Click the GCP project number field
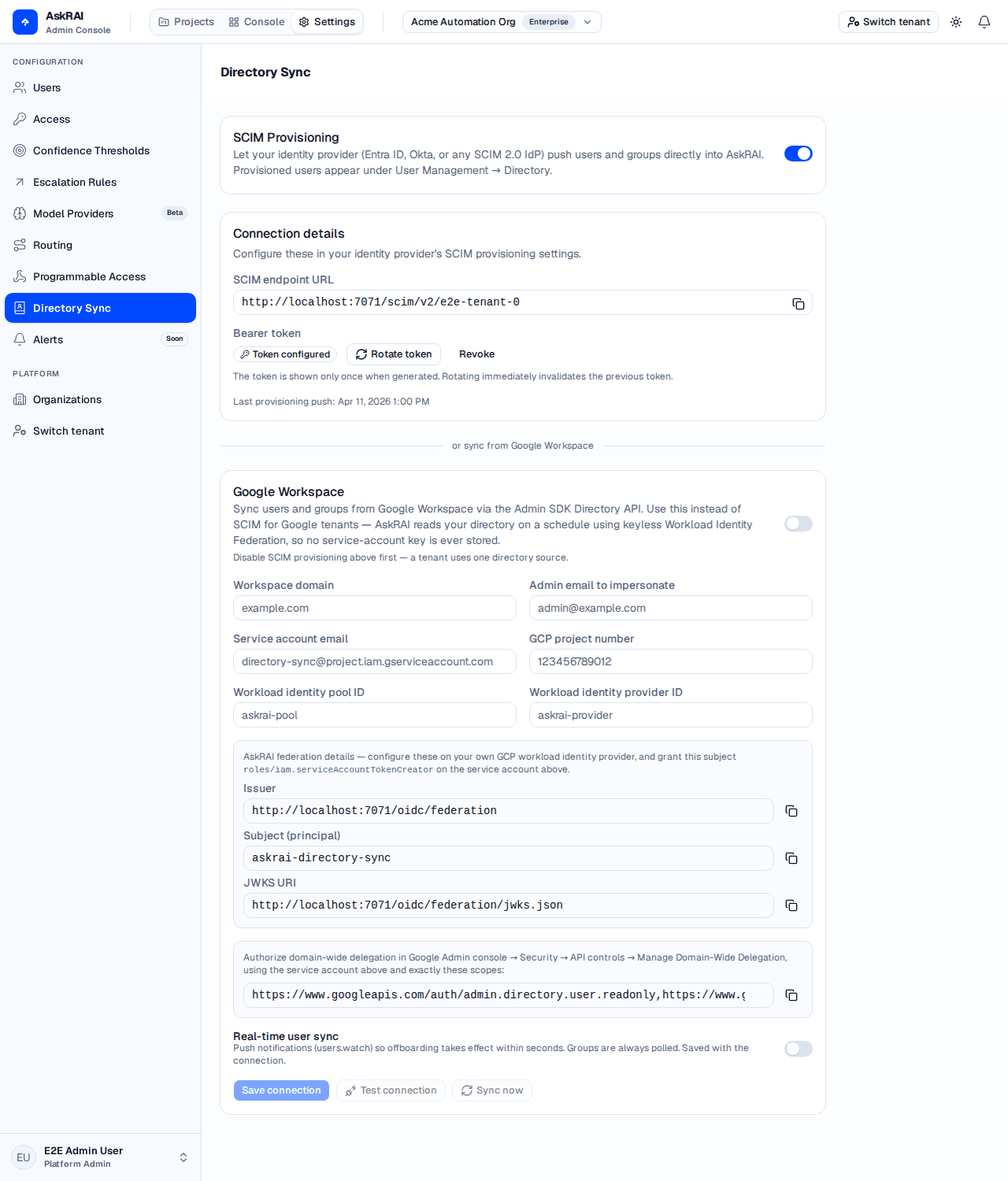Screen dimensions: 1008x1181 (671, 661)
